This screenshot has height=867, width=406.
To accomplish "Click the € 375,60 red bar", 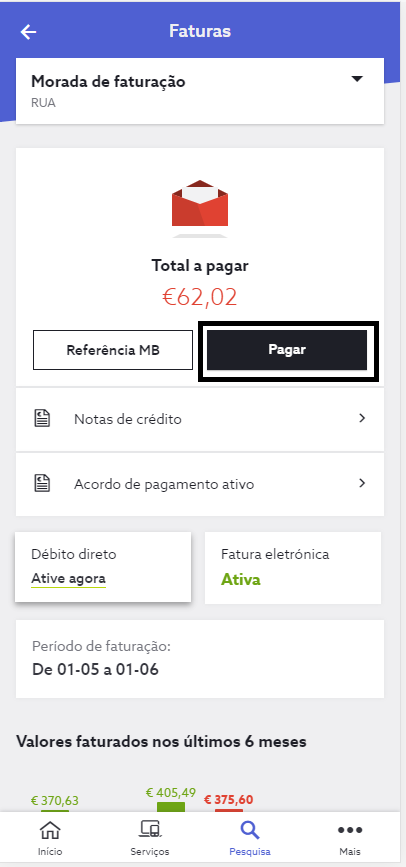I will [229, 811].
